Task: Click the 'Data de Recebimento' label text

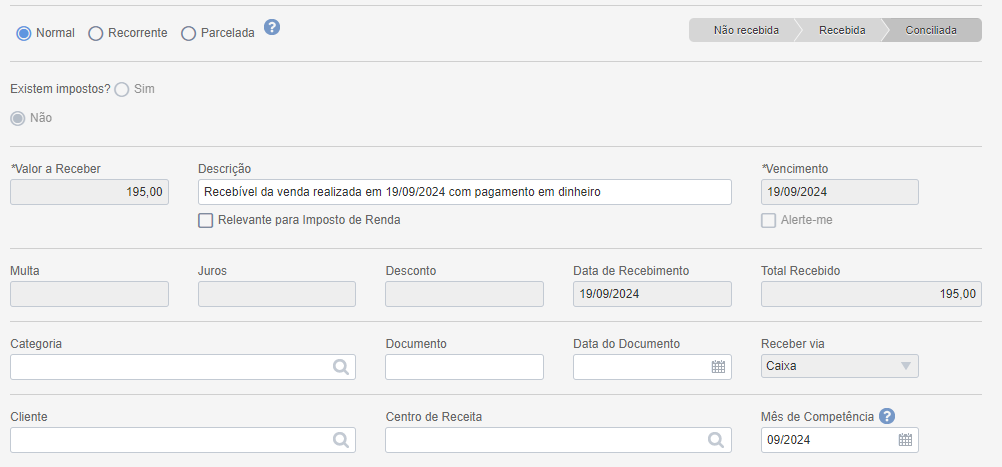Action: pos(631,271)
